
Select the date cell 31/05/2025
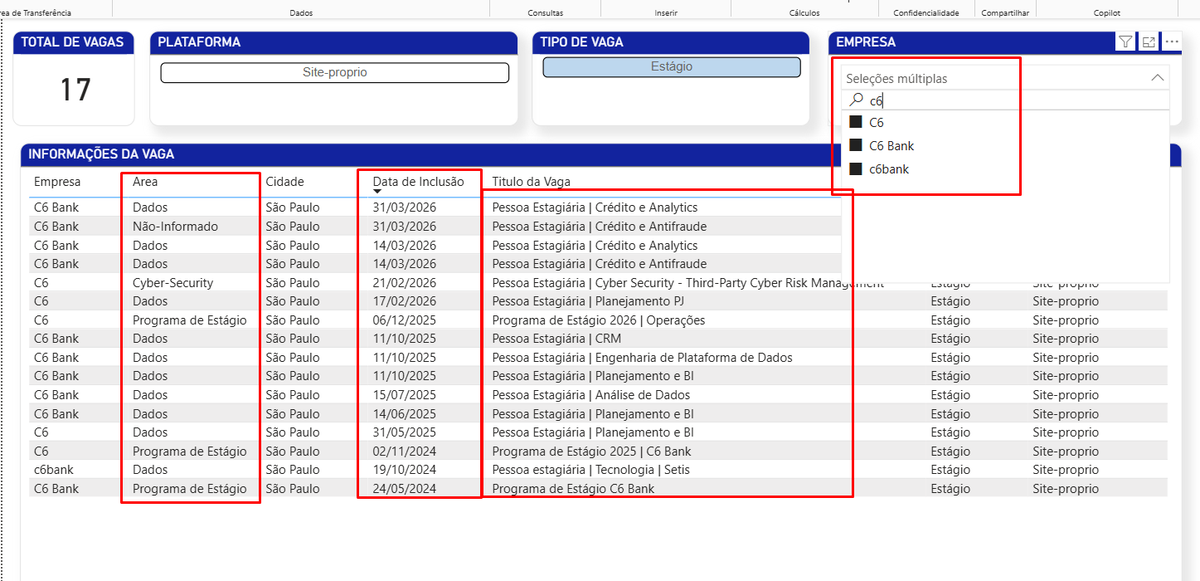coord(404,432)
